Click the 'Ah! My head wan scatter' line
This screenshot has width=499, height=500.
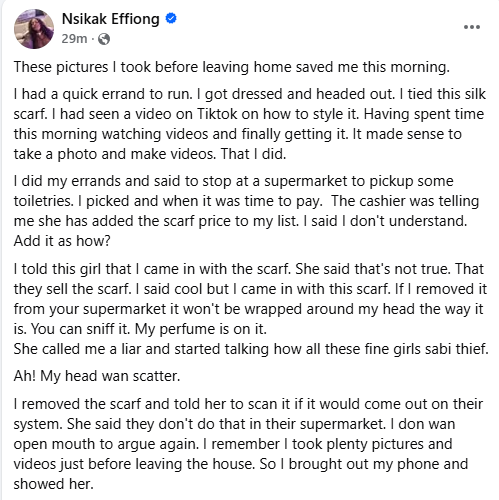pyautogui.click(x=97, y=376)
